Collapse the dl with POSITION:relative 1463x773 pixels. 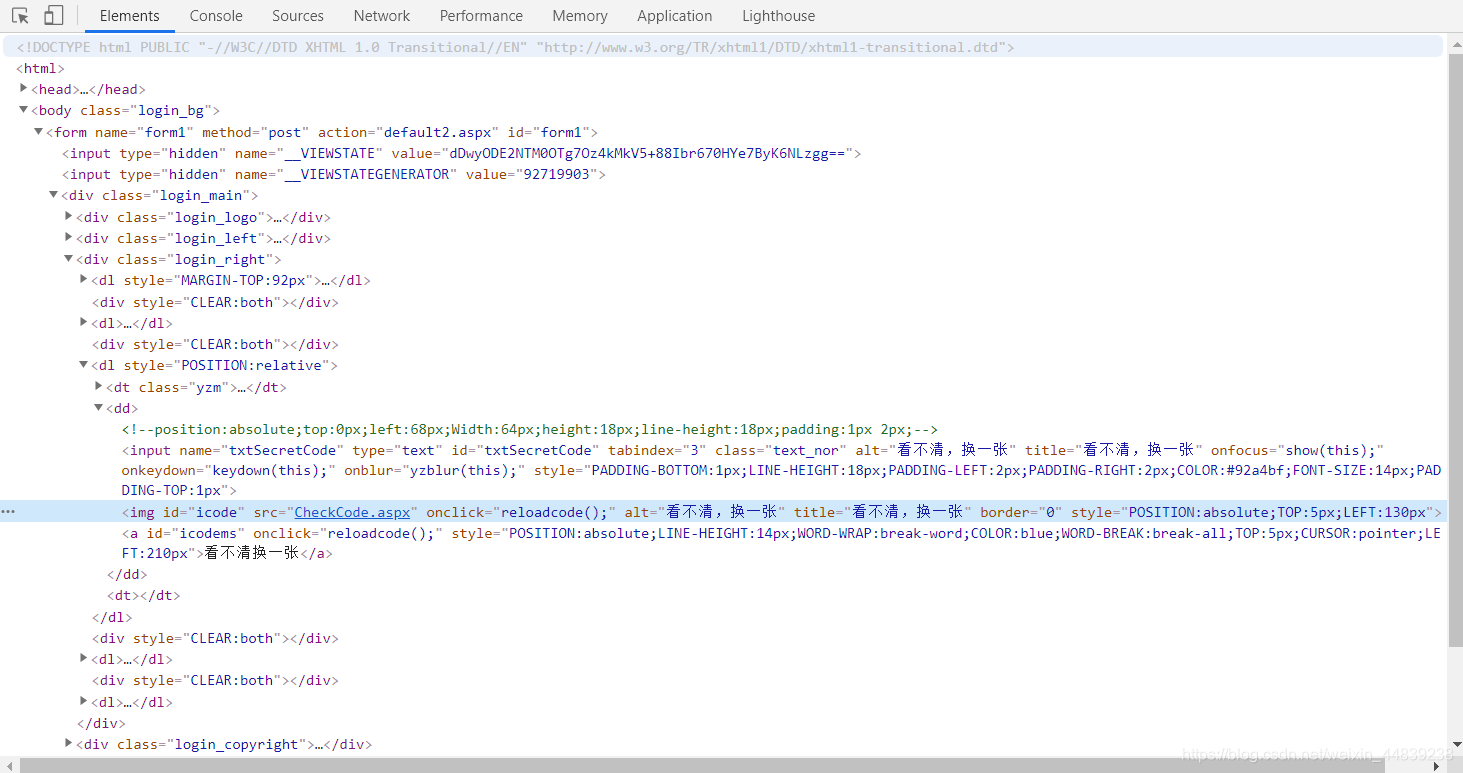[84, 365]
